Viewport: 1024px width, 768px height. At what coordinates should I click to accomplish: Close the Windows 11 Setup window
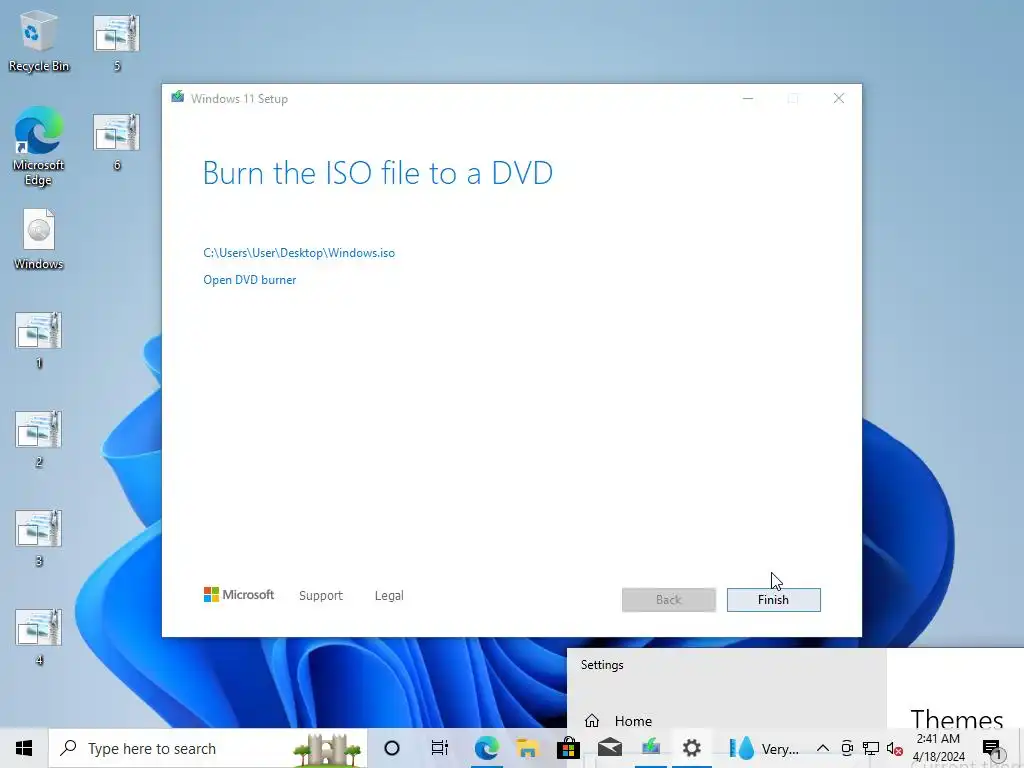pos(839,98)
